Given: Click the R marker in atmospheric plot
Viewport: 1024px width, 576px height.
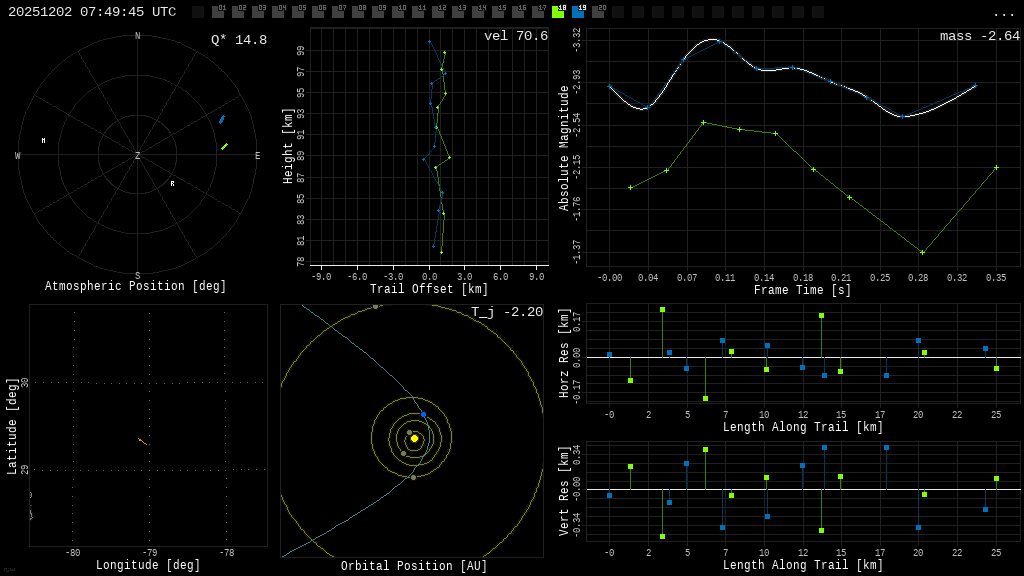Looking at the screenshot, I should pyautogui.click(x=172, y=184).
